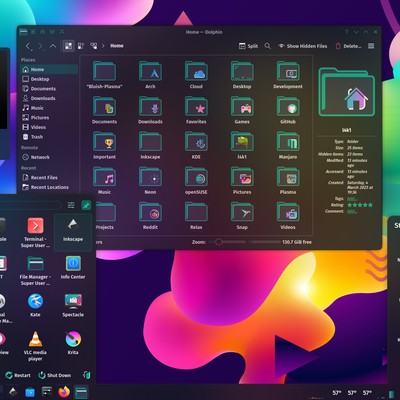Toggle Split view in Dolphin
The height and width of the screenshot is (400, 400).
[x=248, y=46]
